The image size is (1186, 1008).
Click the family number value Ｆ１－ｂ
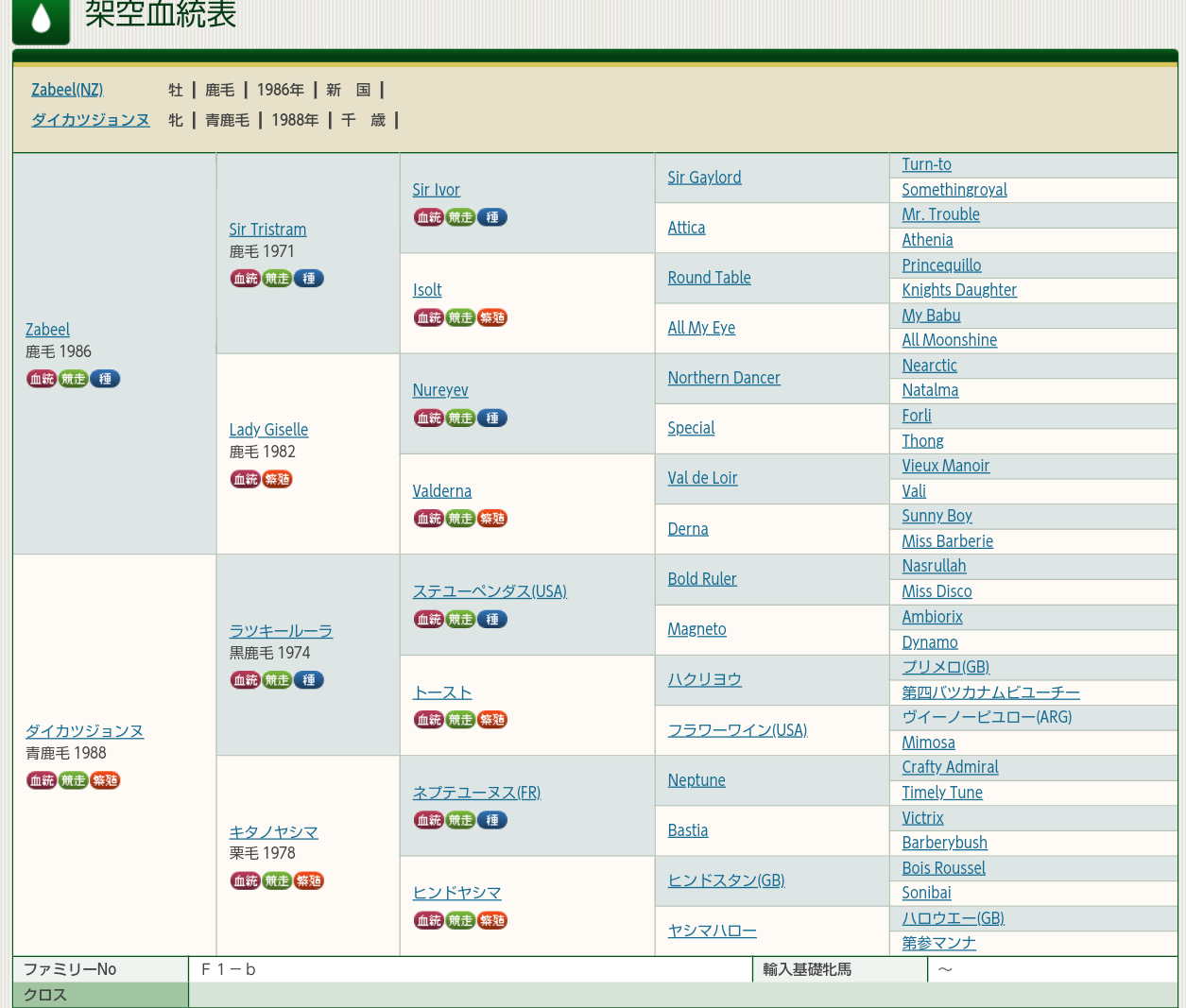coord(229,969)
